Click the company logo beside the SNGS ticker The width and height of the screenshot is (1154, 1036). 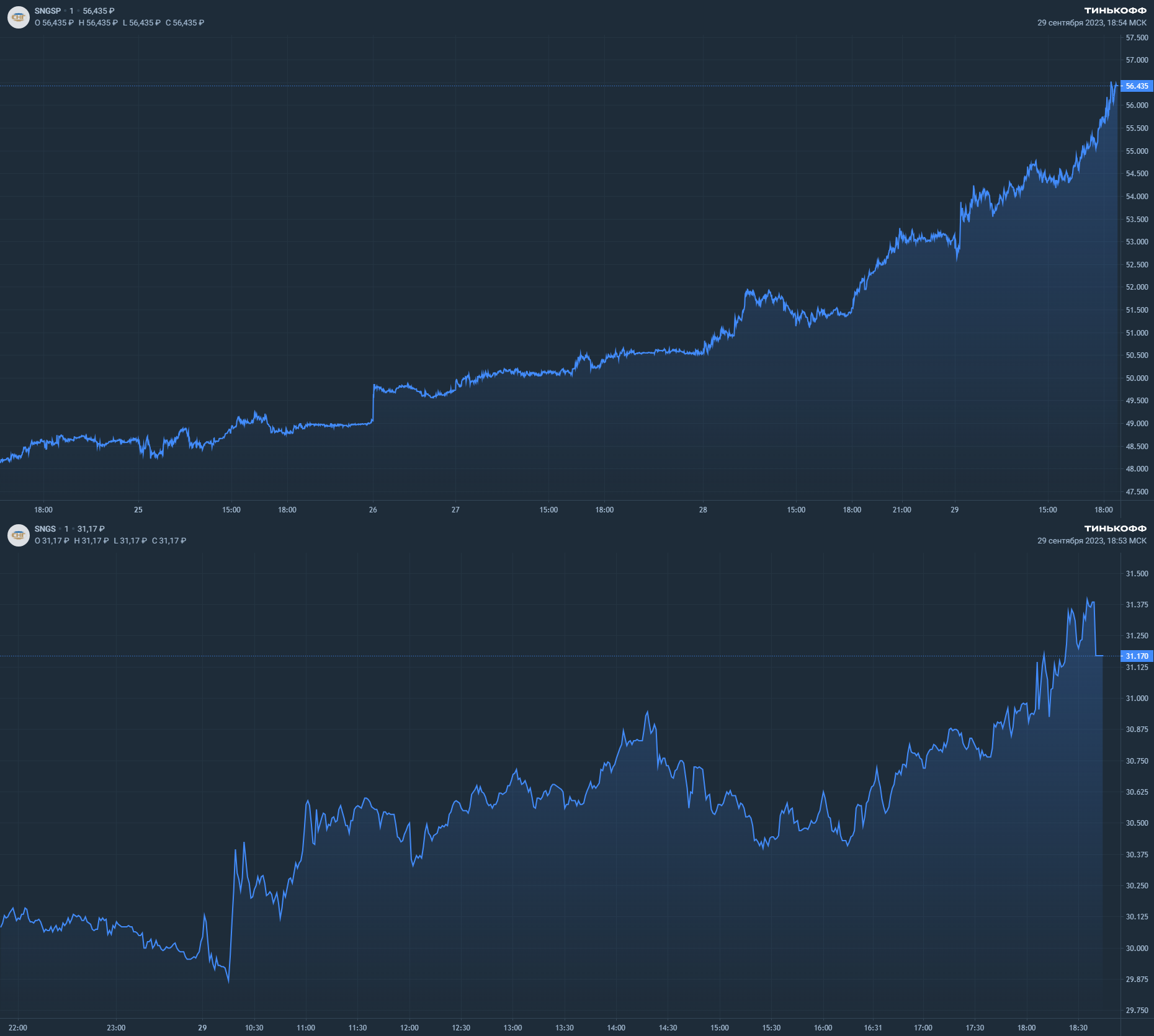[x=19, y=535]
